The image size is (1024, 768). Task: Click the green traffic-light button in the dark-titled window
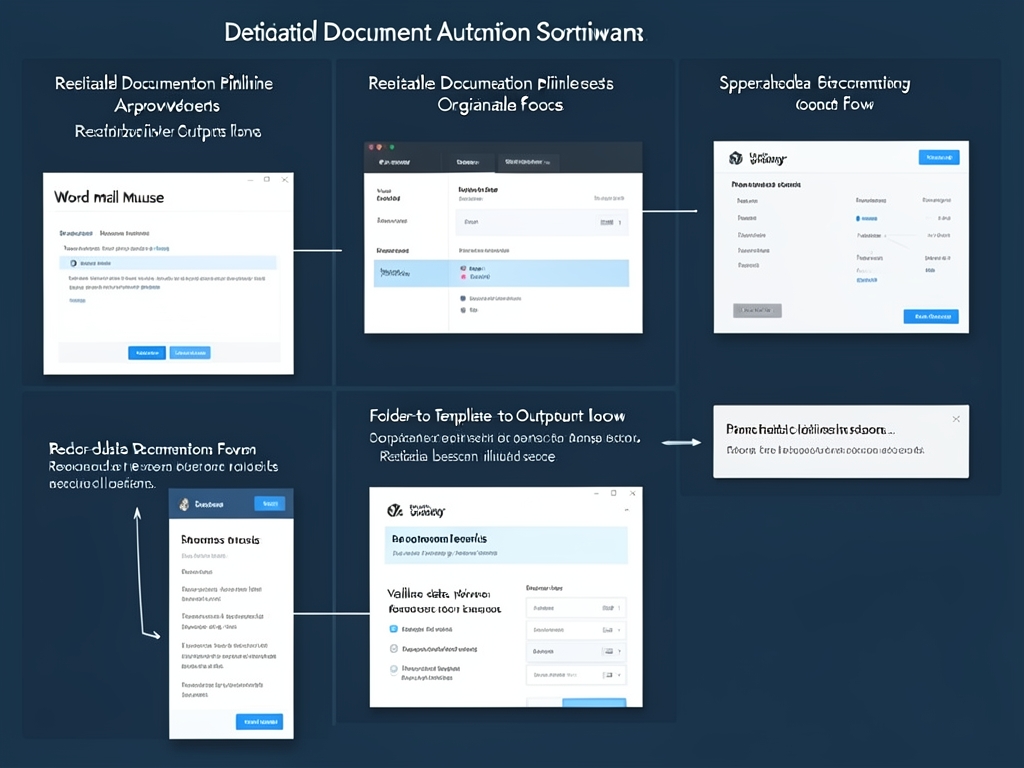(392, 148)
